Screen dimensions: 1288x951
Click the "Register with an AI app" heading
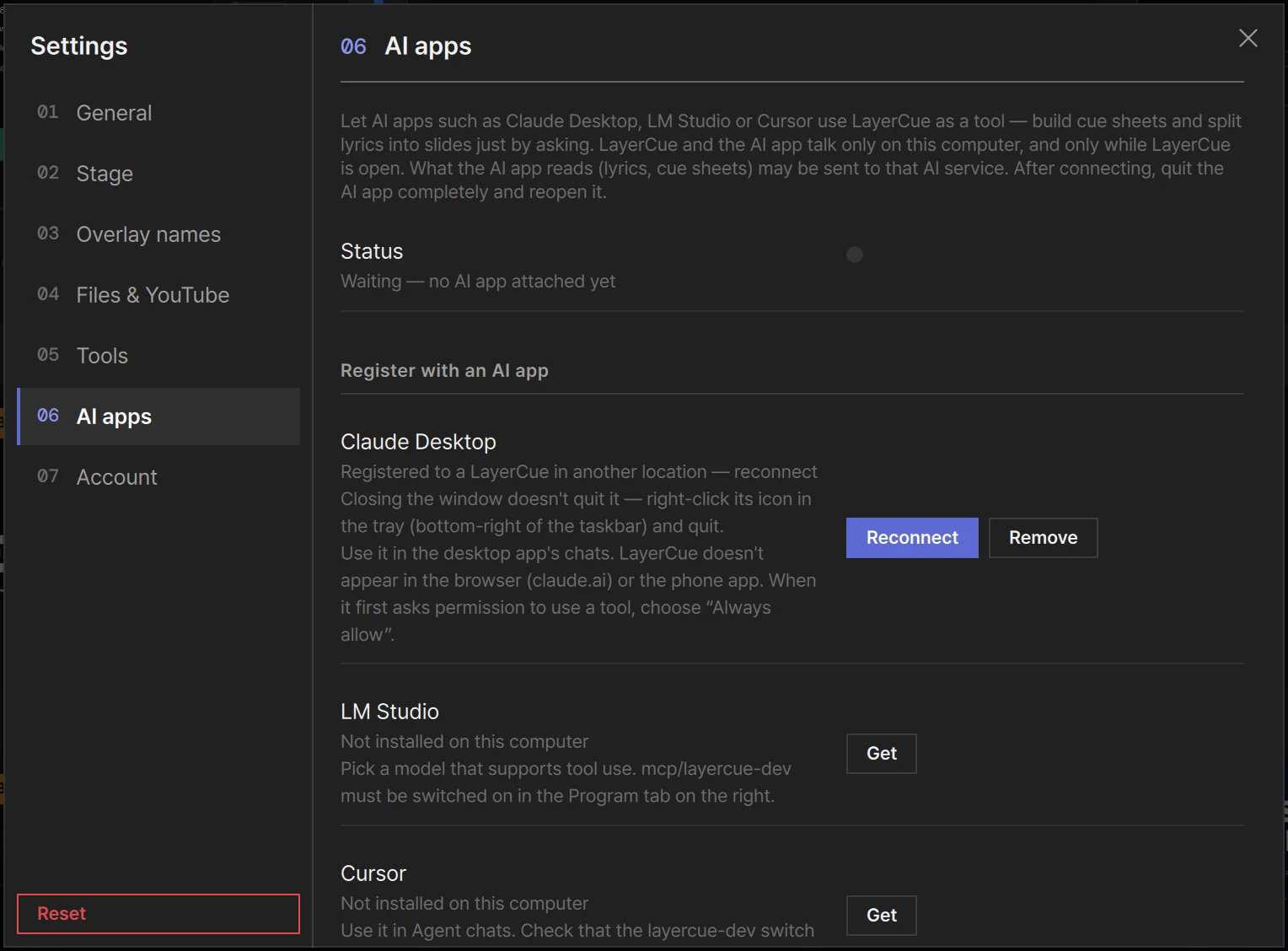[x=444, y=371]
